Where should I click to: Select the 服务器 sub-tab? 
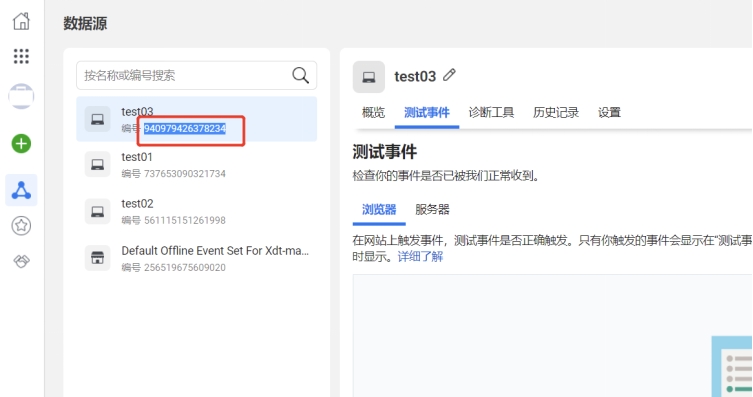[432, 210]
